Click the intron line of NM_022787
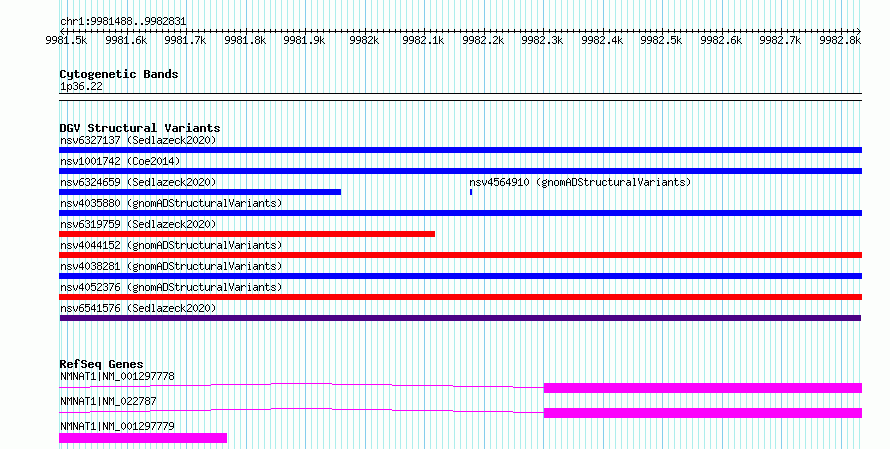This screenshot has height=449, width=890. click(301, 409)
